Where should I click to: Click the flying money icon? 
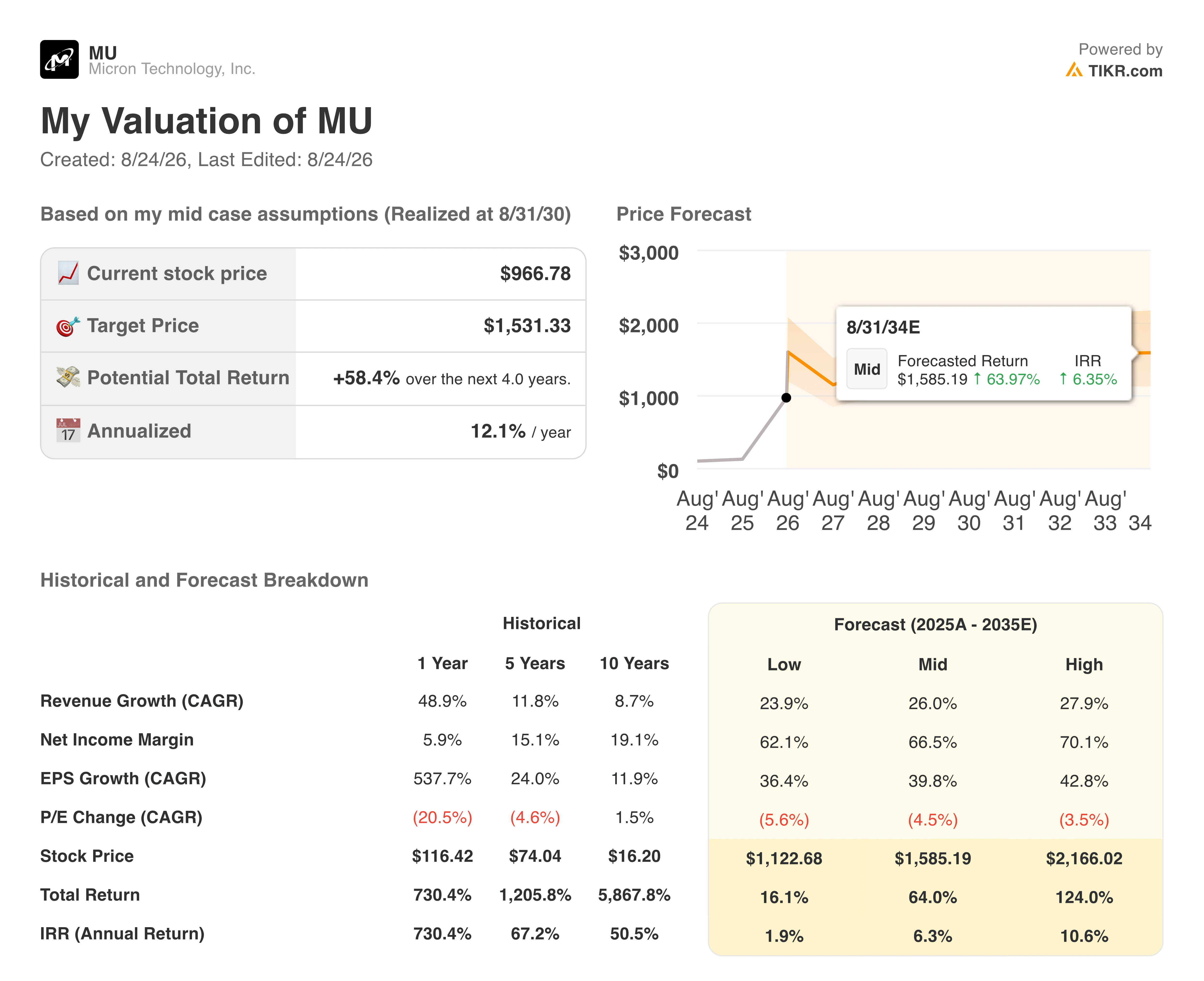point(68,378)
